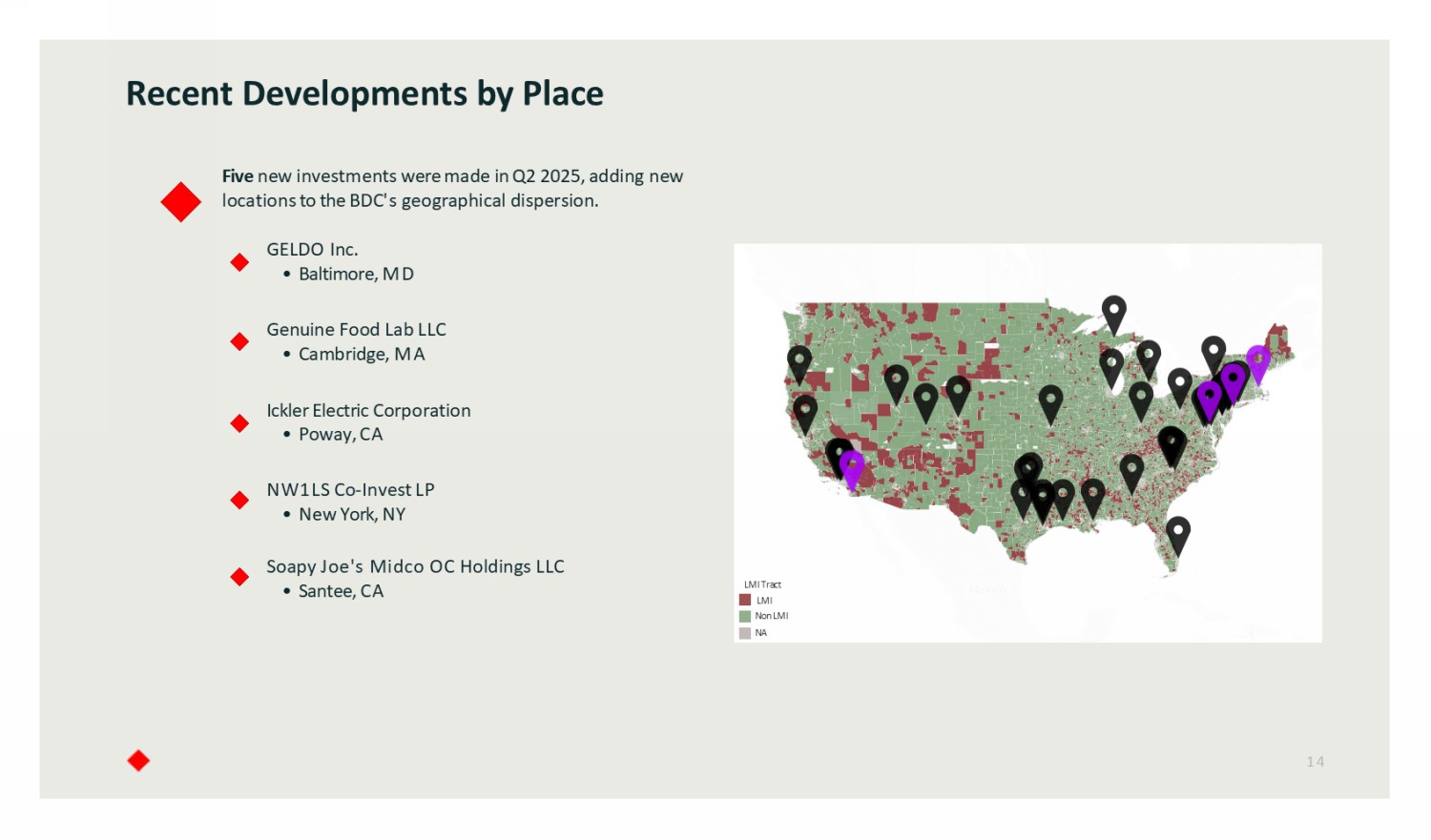Select the 'Poway, CA' location text

[341, 434]
